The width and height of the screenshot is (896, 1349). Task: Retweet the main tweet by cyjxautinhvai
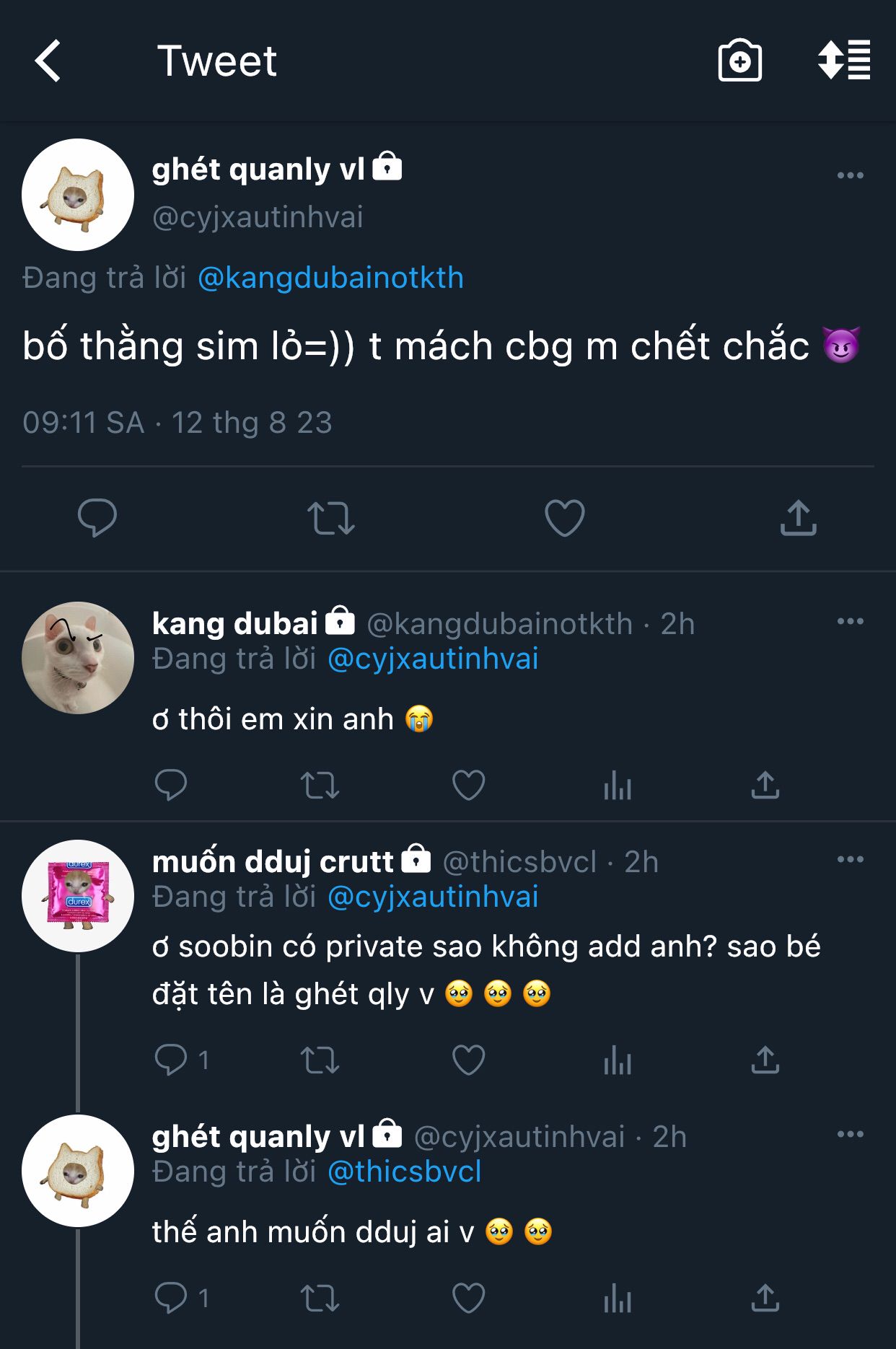[x=331, y=518]
